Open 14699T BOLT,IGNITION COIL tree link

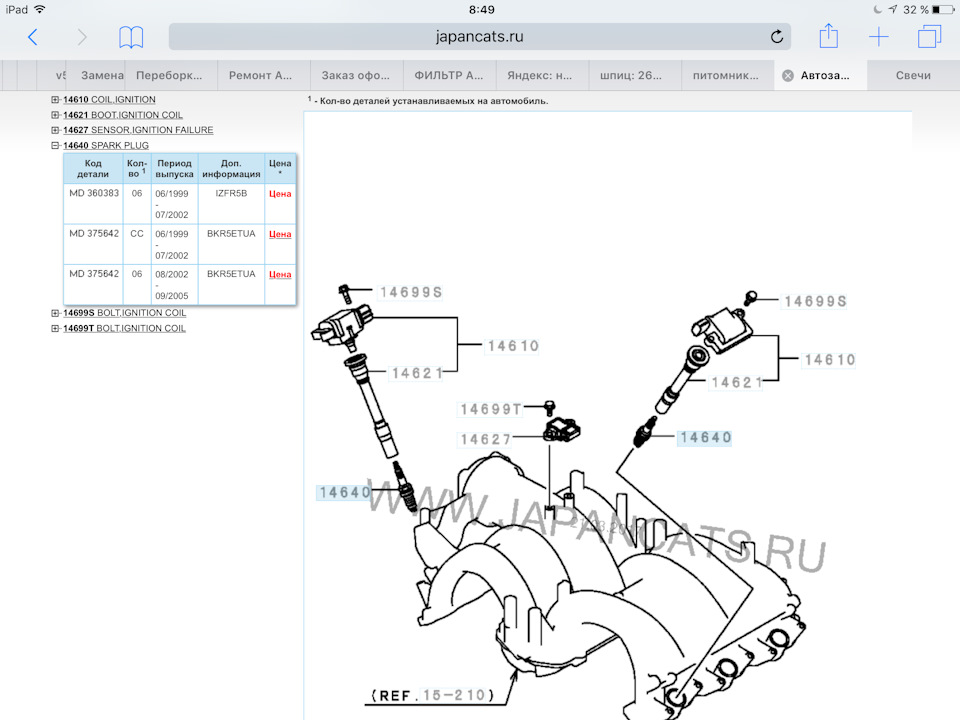coord(124,328)
